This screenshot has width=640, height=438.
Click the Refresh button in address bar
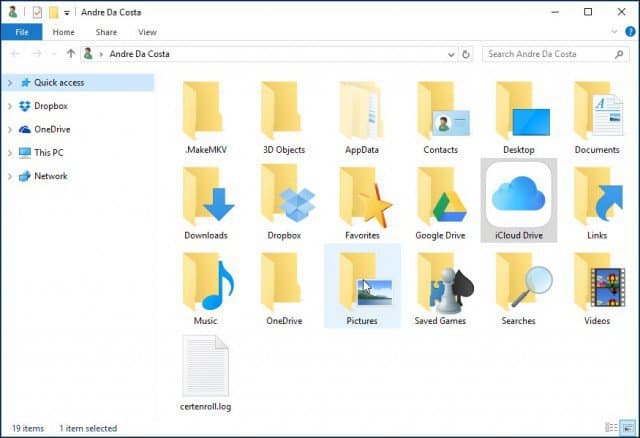pyautogui.click(x=466, y=54)
